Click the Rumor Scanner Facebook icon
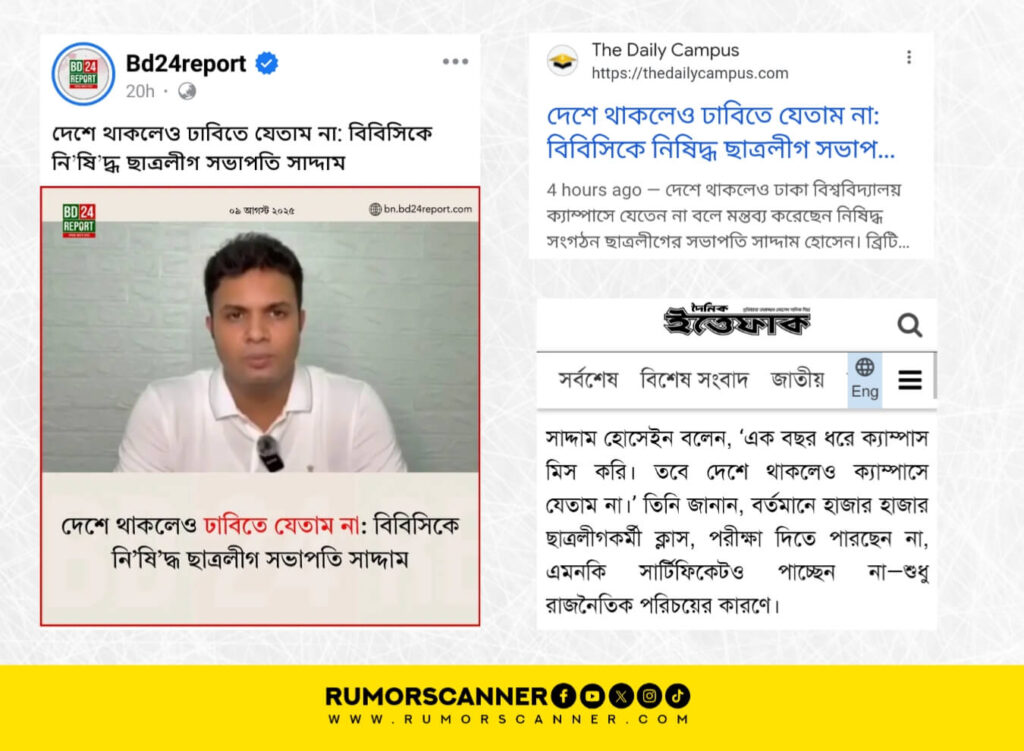Image resolution: width=1024 pixels, height=751 pixels. coord(563,696)
